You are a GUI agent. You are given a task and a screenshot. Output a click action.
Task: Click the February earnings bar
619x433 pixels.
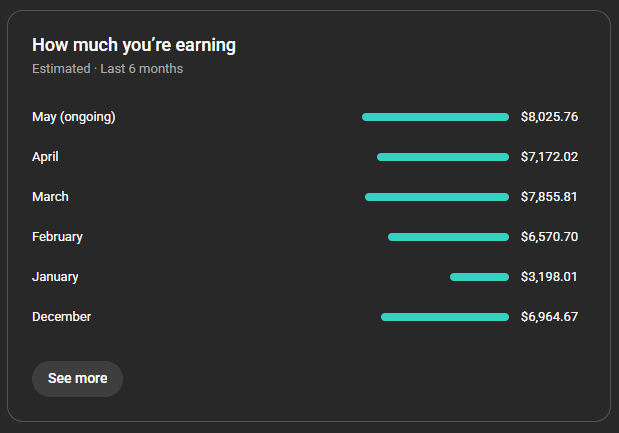448,237
